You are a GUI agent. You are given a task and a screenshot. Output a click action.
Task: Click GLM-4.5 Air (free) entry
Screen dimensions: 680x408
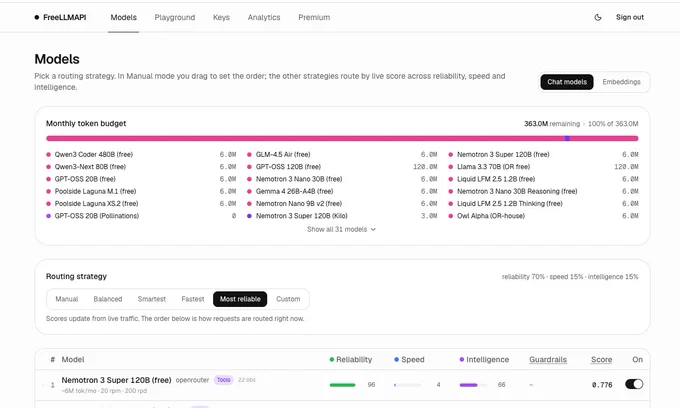pos(283,154)
